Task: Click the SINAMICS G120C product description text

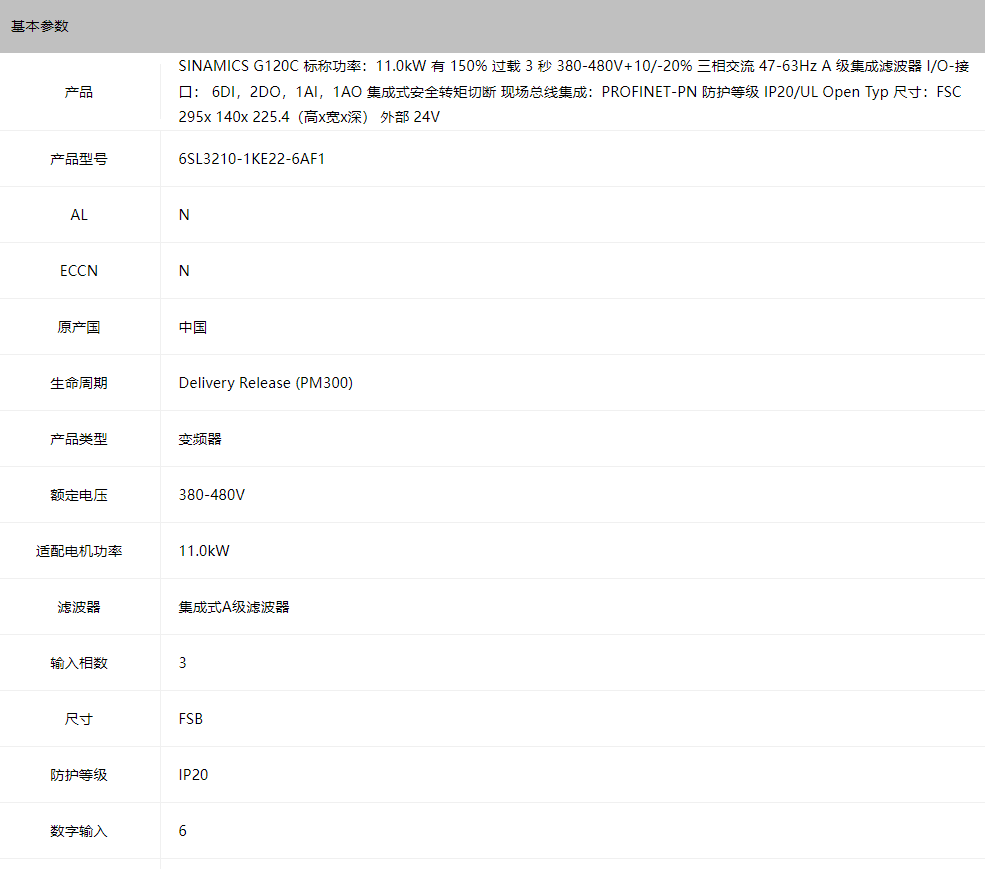Action: [574, 92]
